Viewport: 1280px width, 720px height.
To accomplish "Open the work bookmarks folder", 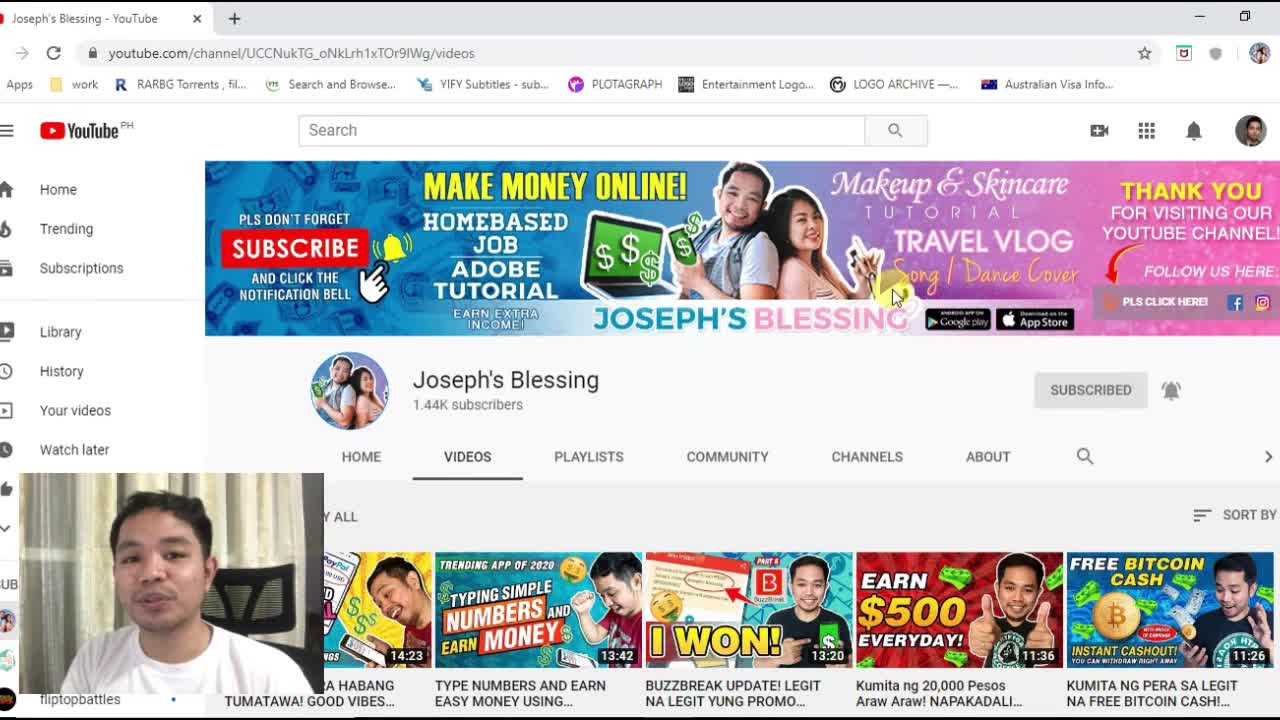I will (x=73, y=84).
